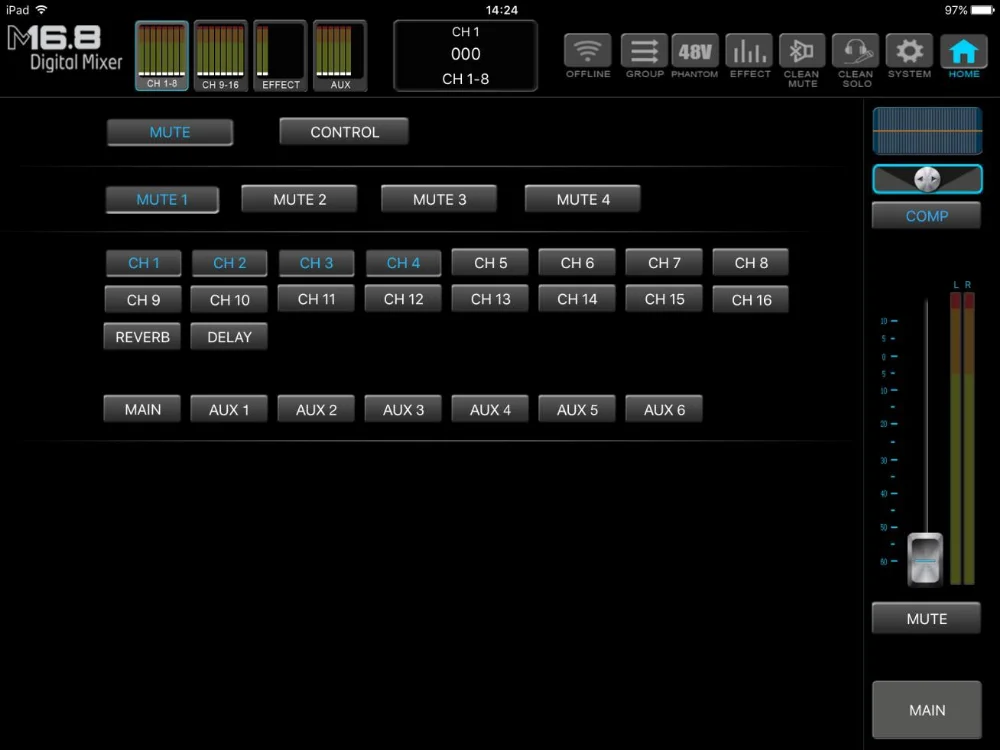Toggle CH 5 in the mute group
This screenshot has width=1000, height=750.
[x=490, y=262]
